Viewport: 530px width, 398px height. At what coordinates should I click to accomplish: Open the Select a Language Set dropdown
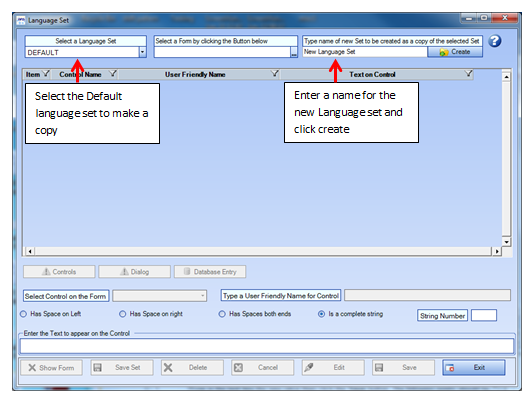click(x=142, y=52)
